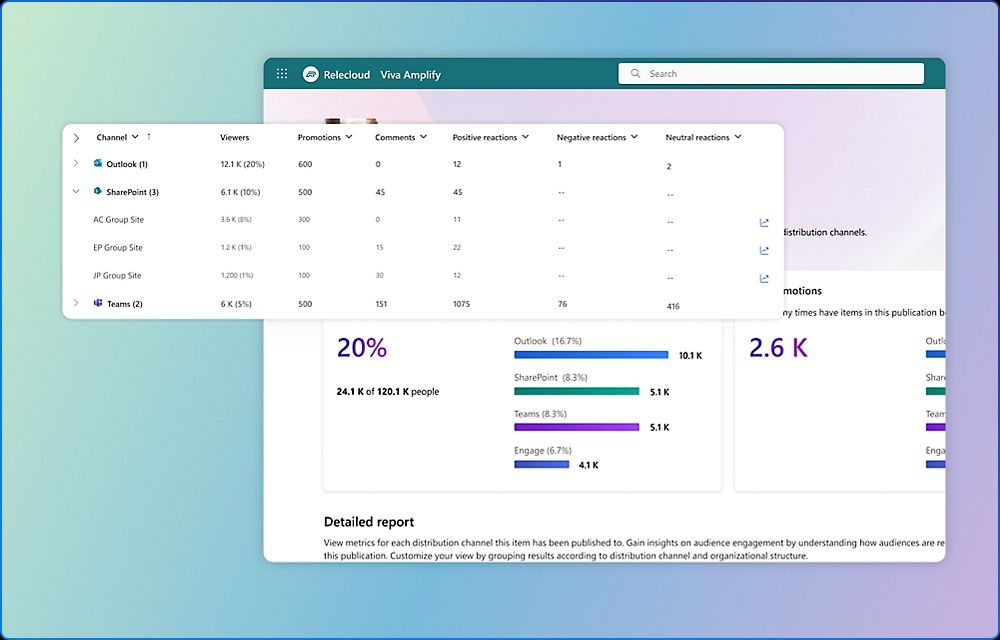Viewport: 1000px width, 640px height.
Task: Click AC Group Site viewers 3.6 K (8%)
Action: coord(236,219)
